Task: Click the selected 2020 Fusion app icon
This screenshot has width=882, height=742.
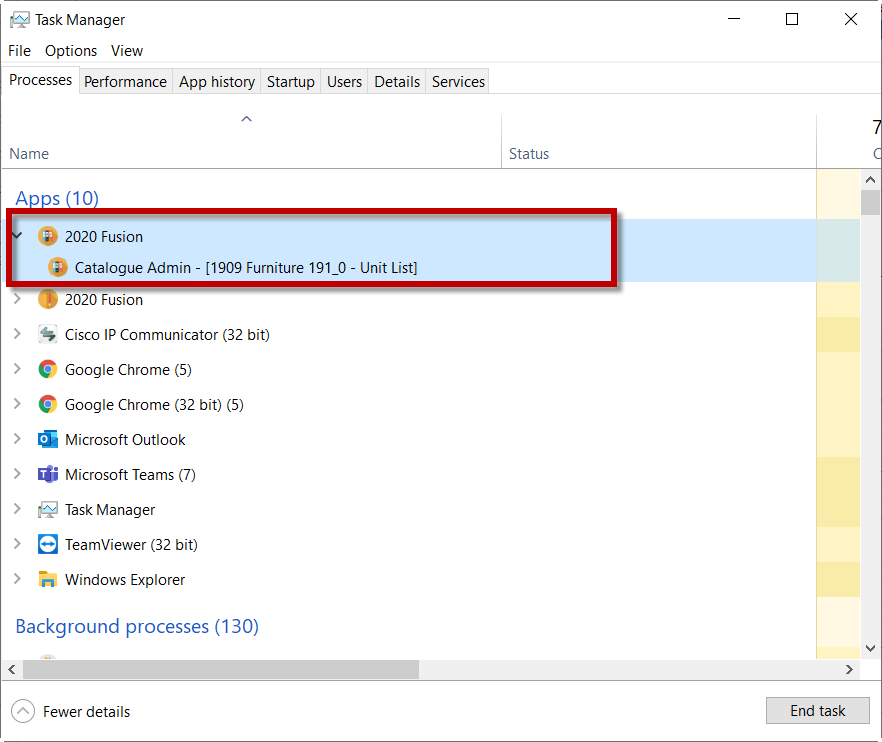Action: (x=48, y=236)
